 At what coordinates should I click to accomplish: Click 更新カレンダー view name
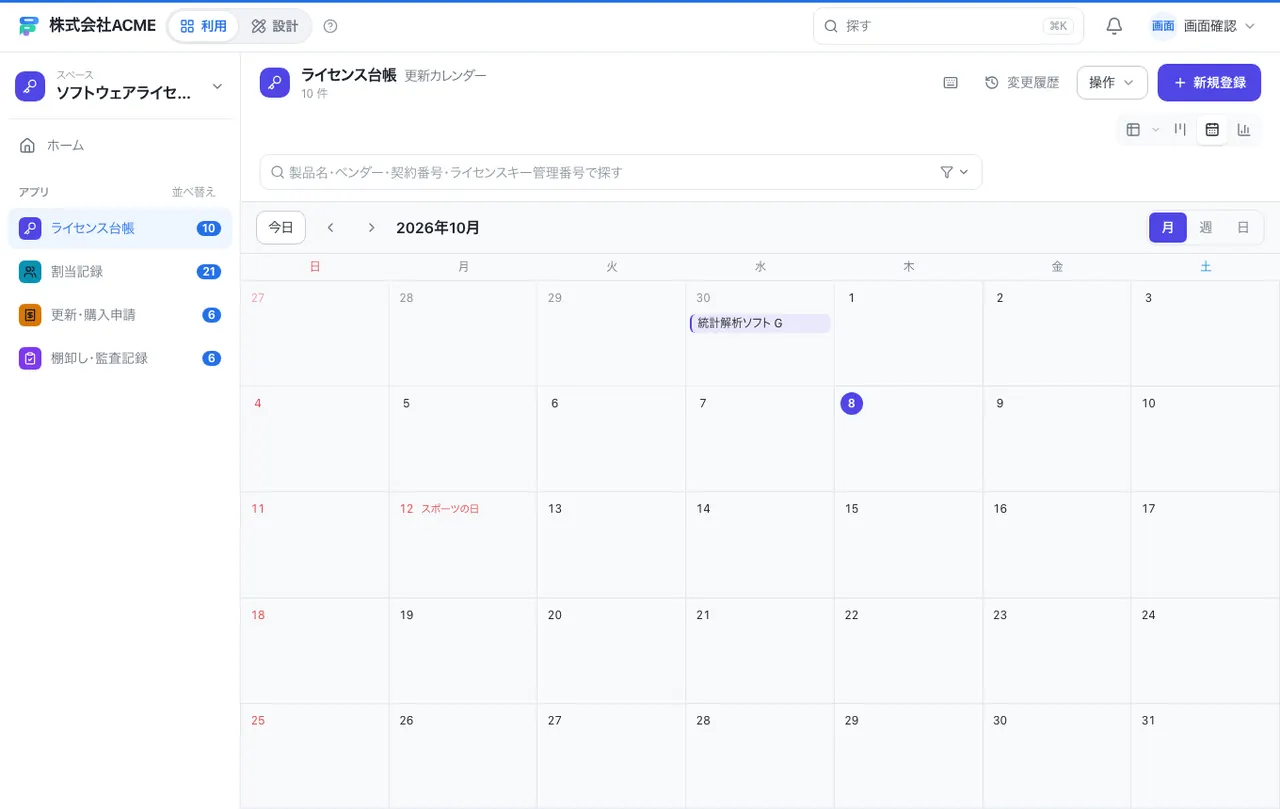click(x=445, y=75)
